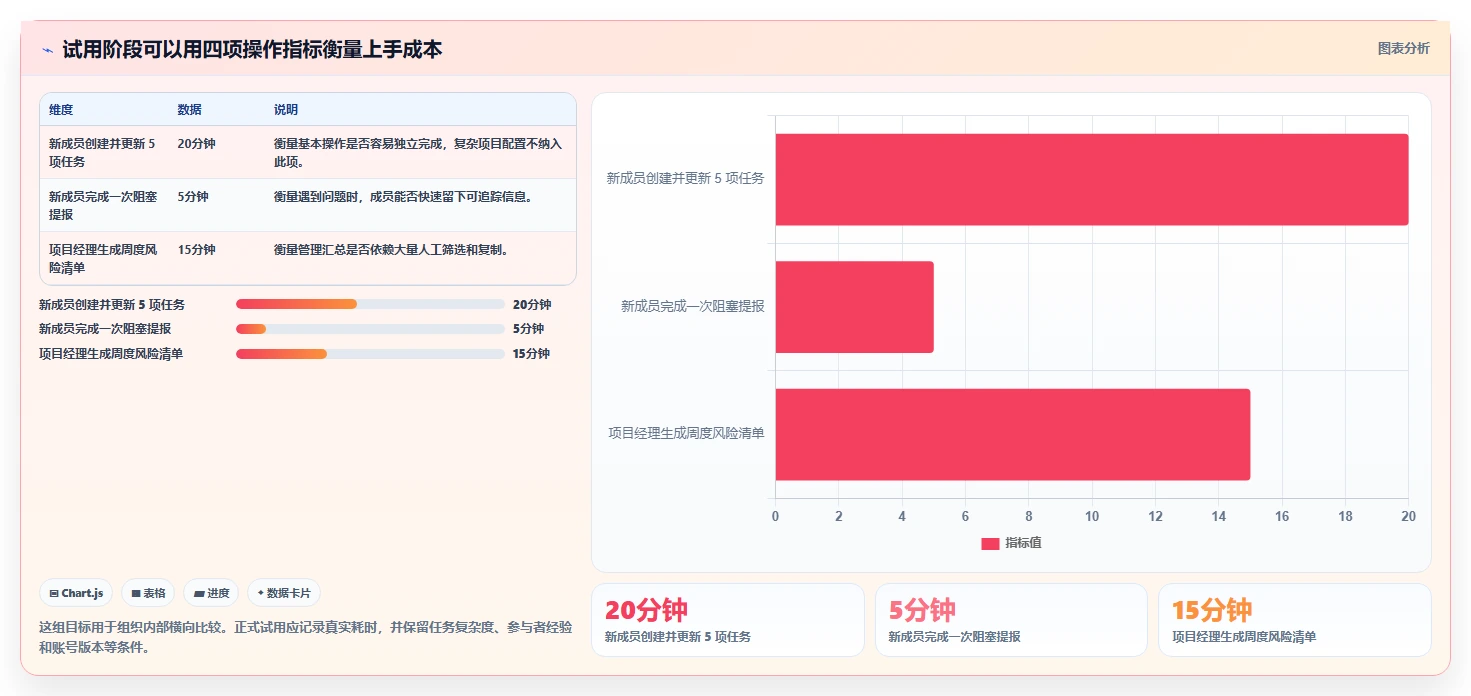Click the chart bar for 项目经理生成周度风险清单
Viewport: 1471px width, 696px height.
pyautogui.click(x=1013, y=434)
